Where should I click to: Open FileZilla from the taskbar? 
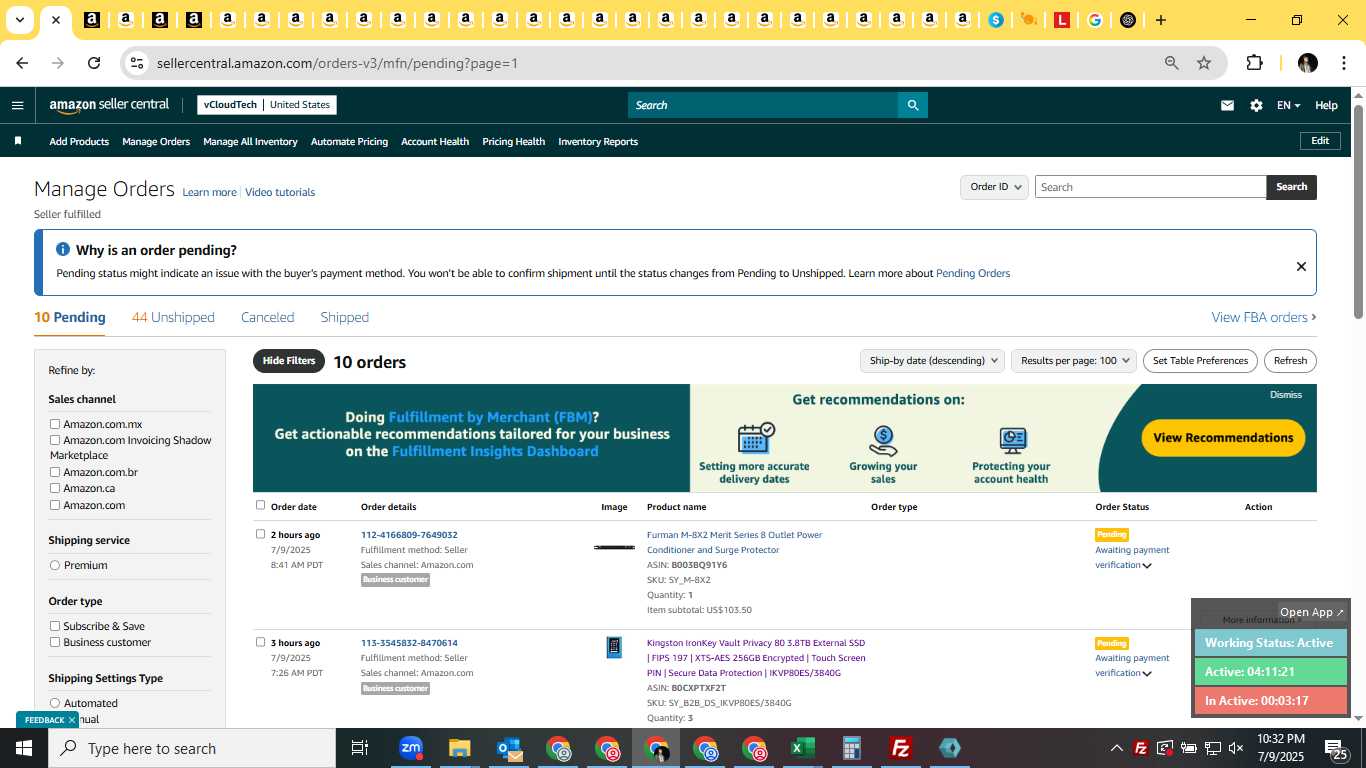point(901,748)
